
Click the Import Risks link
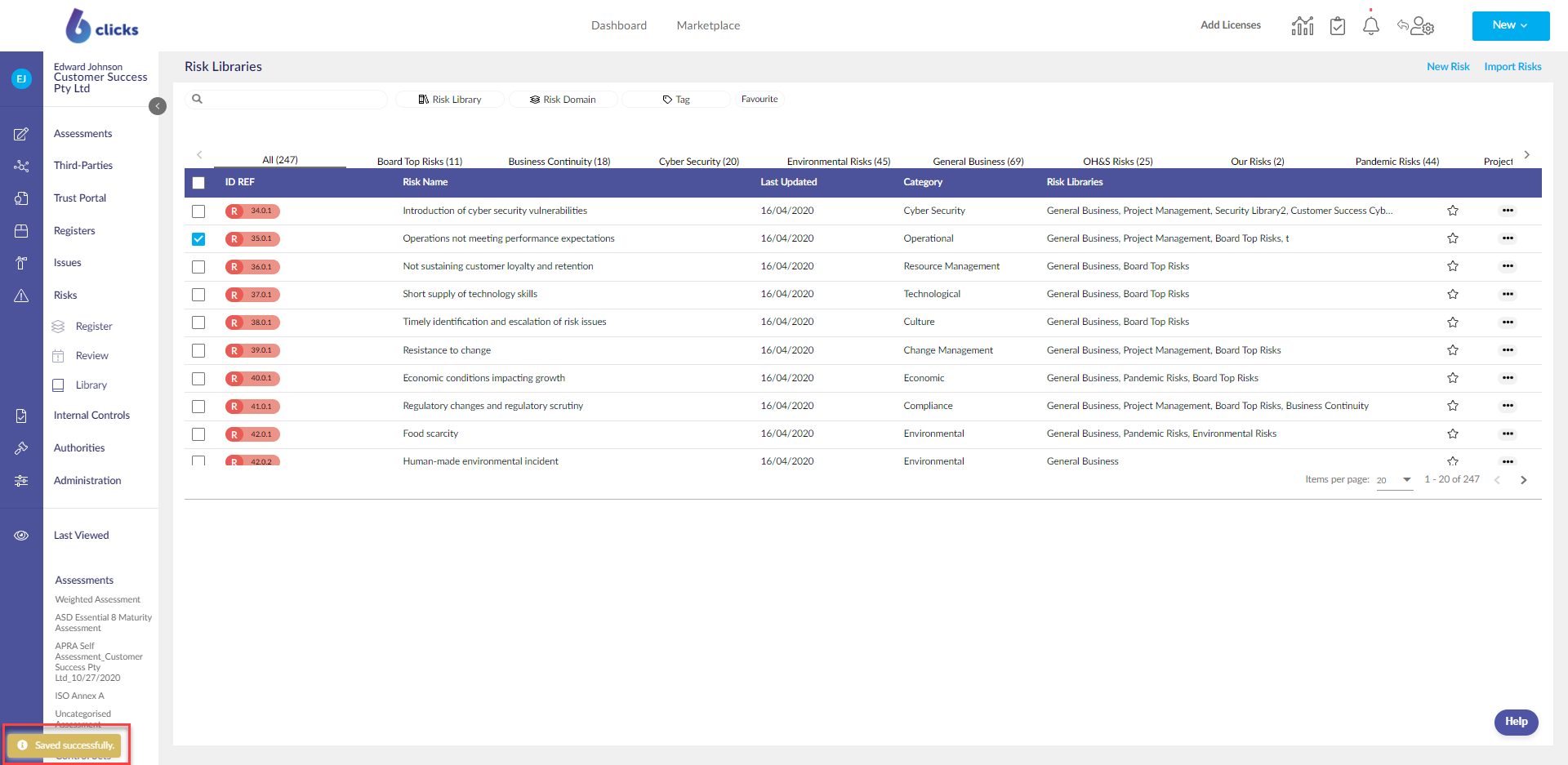click(1512, 66)
